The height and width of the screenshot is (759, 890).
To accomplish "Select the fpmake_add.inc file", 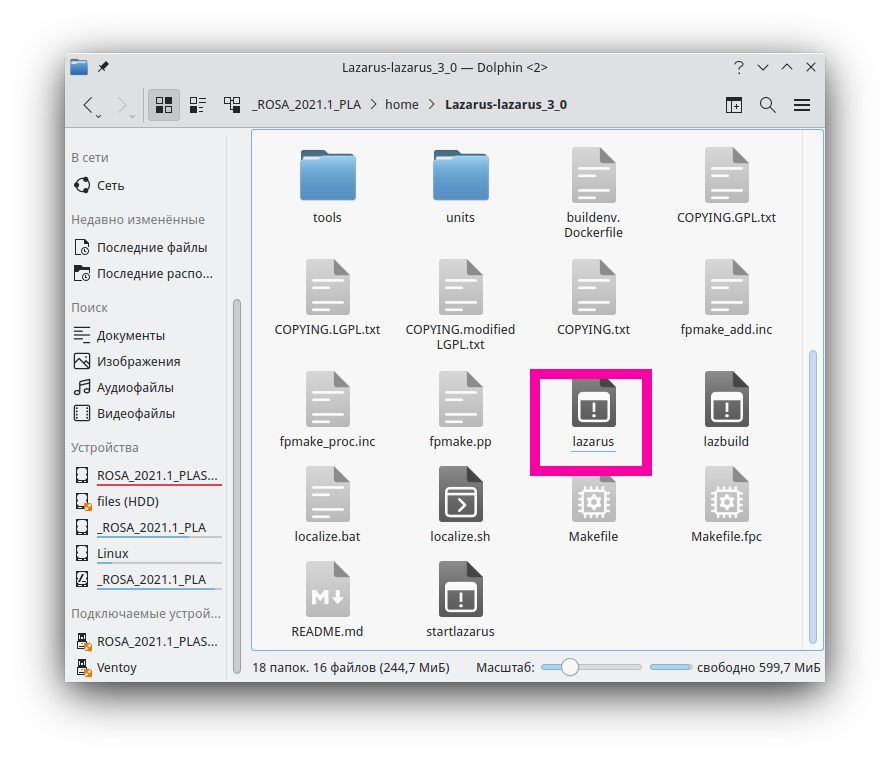I will pyautogui.click(x=726, y=298).
